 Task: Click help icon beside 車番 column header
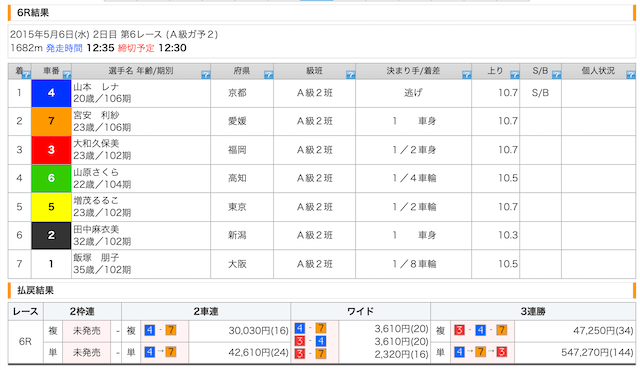coord(67,75)
